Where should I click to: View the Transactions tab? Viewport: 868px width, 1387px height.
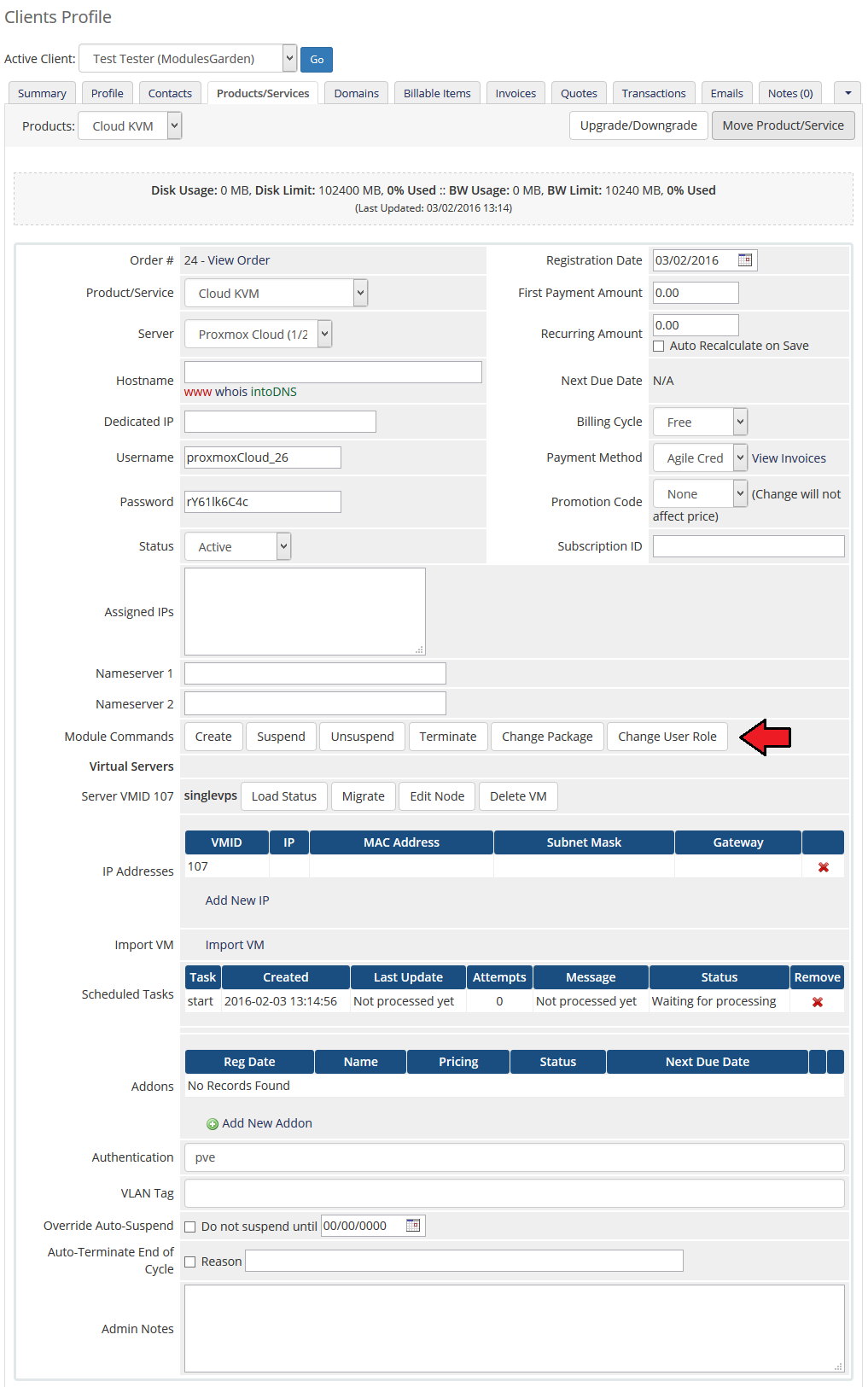pos(654,93)
